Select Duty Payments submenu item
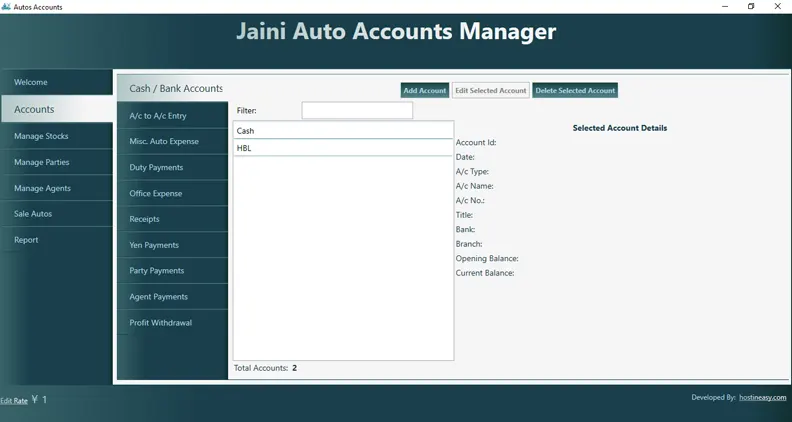The image size is (792, 422). 172,168
